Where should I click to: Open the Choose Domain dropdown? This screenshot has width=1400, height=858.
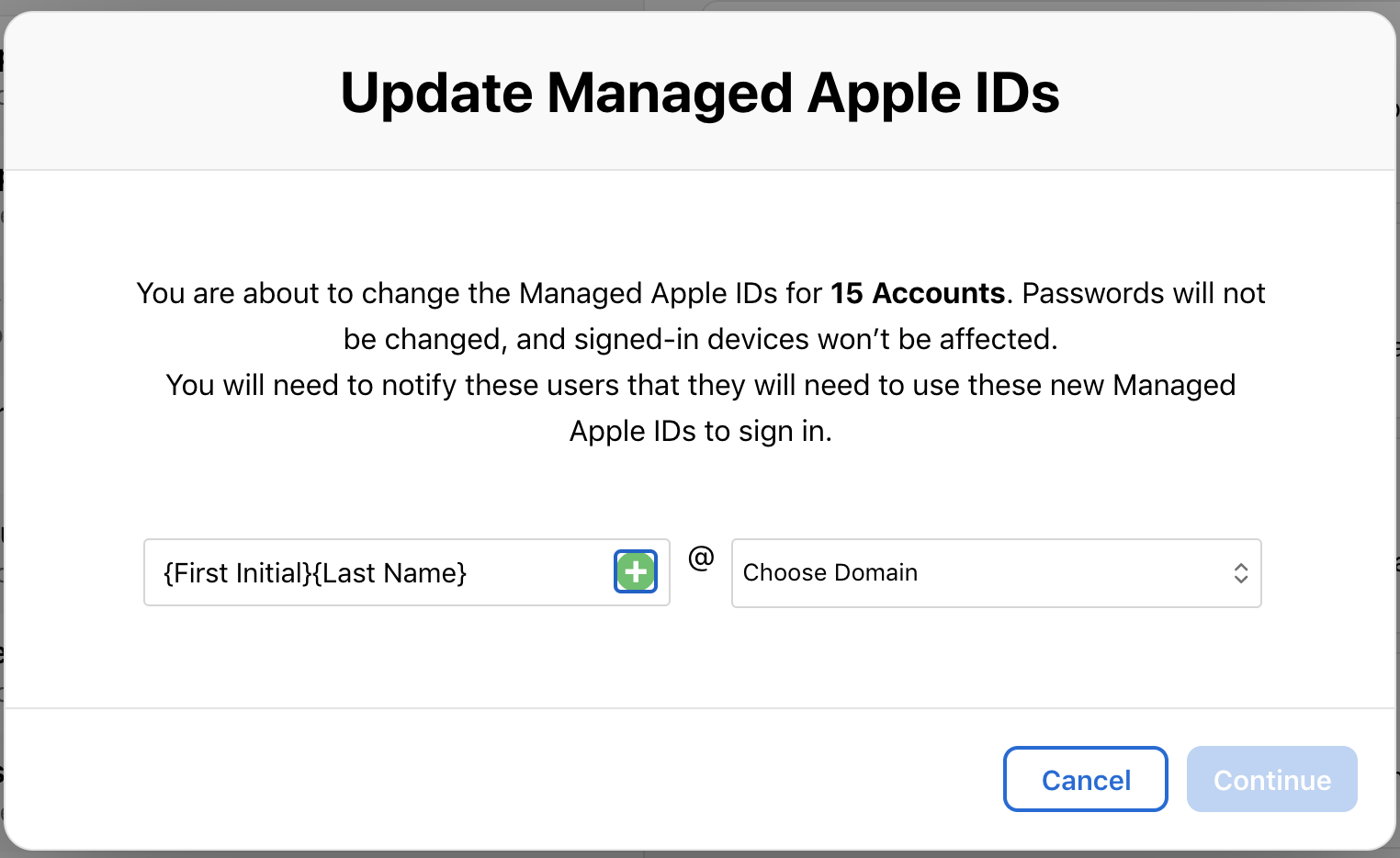tap(996, 573)
